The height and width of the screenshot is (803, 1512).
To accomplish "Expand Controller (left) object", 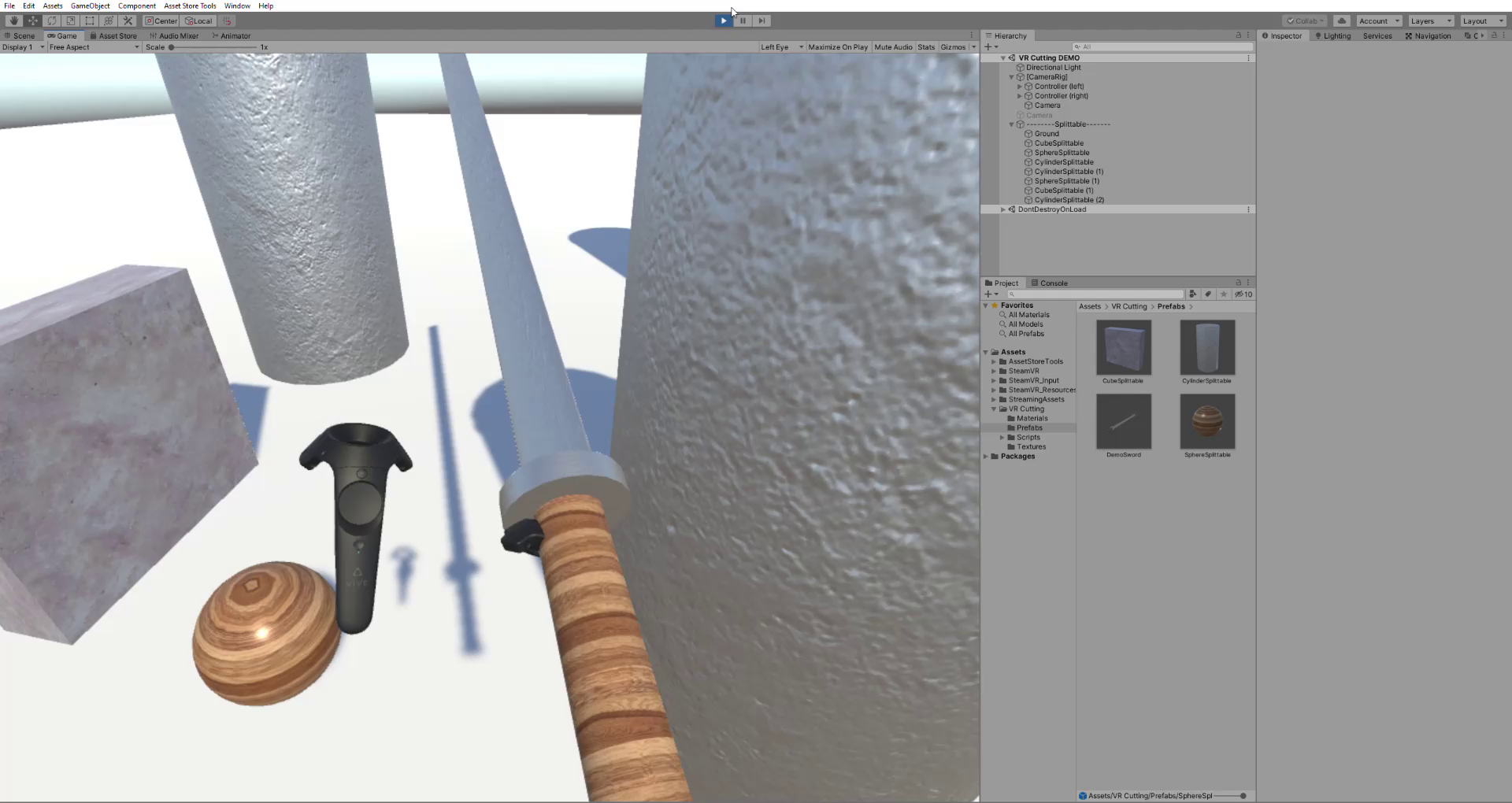I will [1020, 86].
